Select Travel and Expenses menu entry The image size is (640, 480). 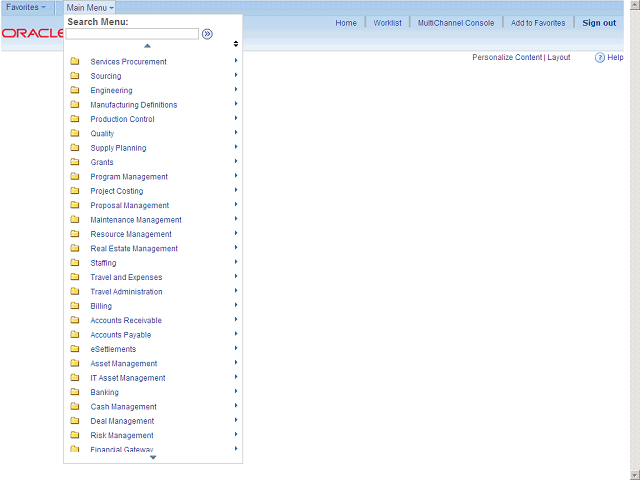pyautogui.click(x=126, y=277)
